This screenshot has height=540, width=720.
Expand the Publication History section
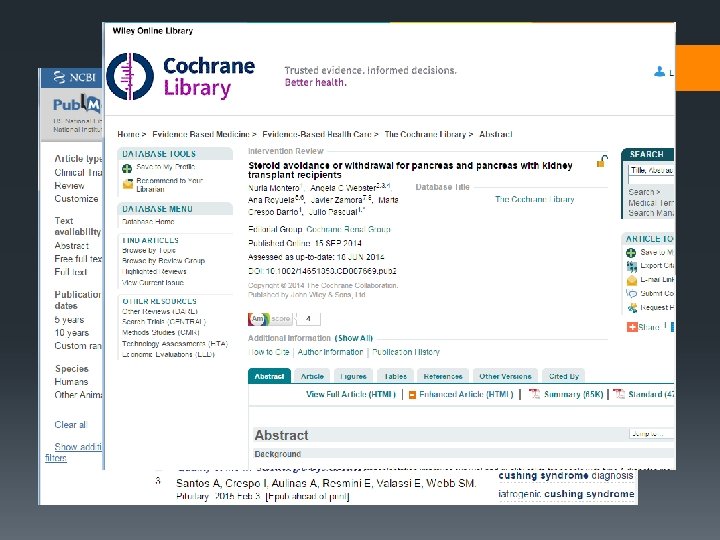pyautogui.click(x=406, y=352)
